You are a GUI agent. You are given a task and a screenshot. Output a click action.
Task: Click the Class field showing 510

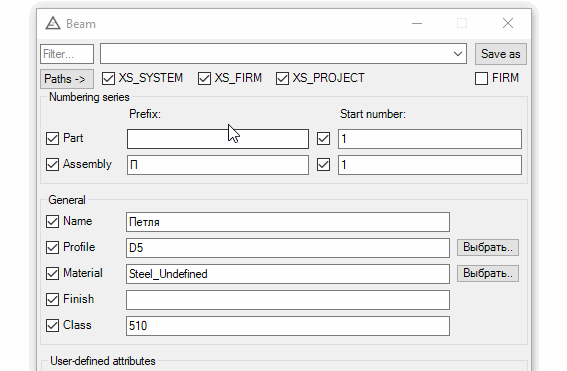[288, 326]
